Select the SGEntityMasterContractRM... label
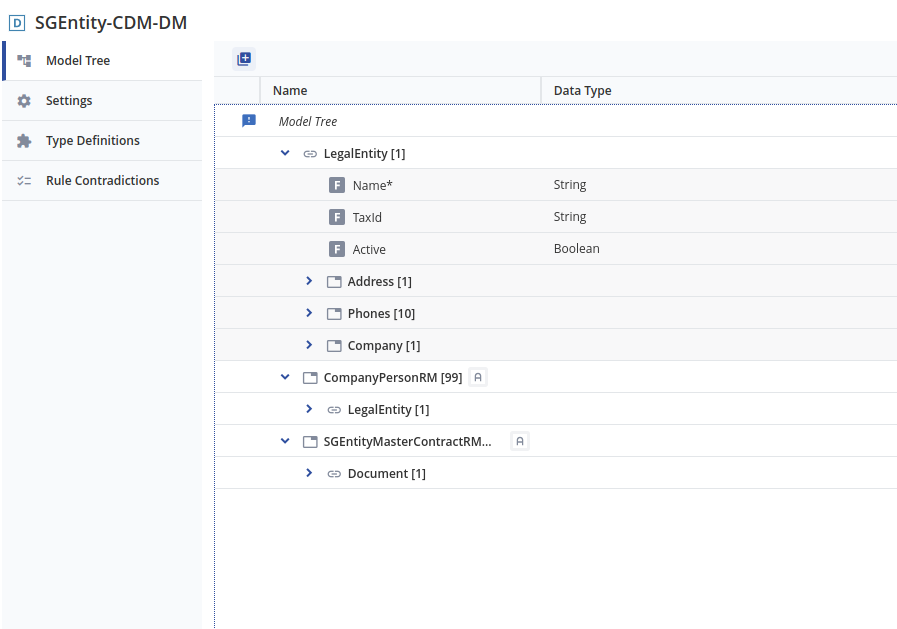Viewport: 897px width, 629px height. [x=407, y=441]
